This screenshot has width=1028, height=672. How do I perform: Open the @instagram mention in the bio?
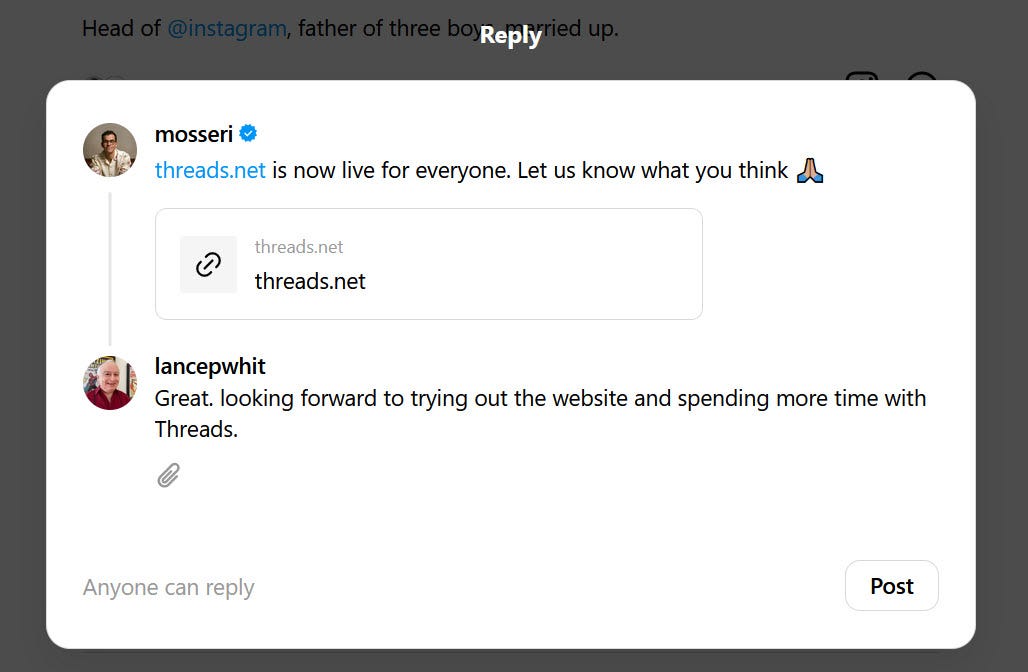click(x=227, y=29)
